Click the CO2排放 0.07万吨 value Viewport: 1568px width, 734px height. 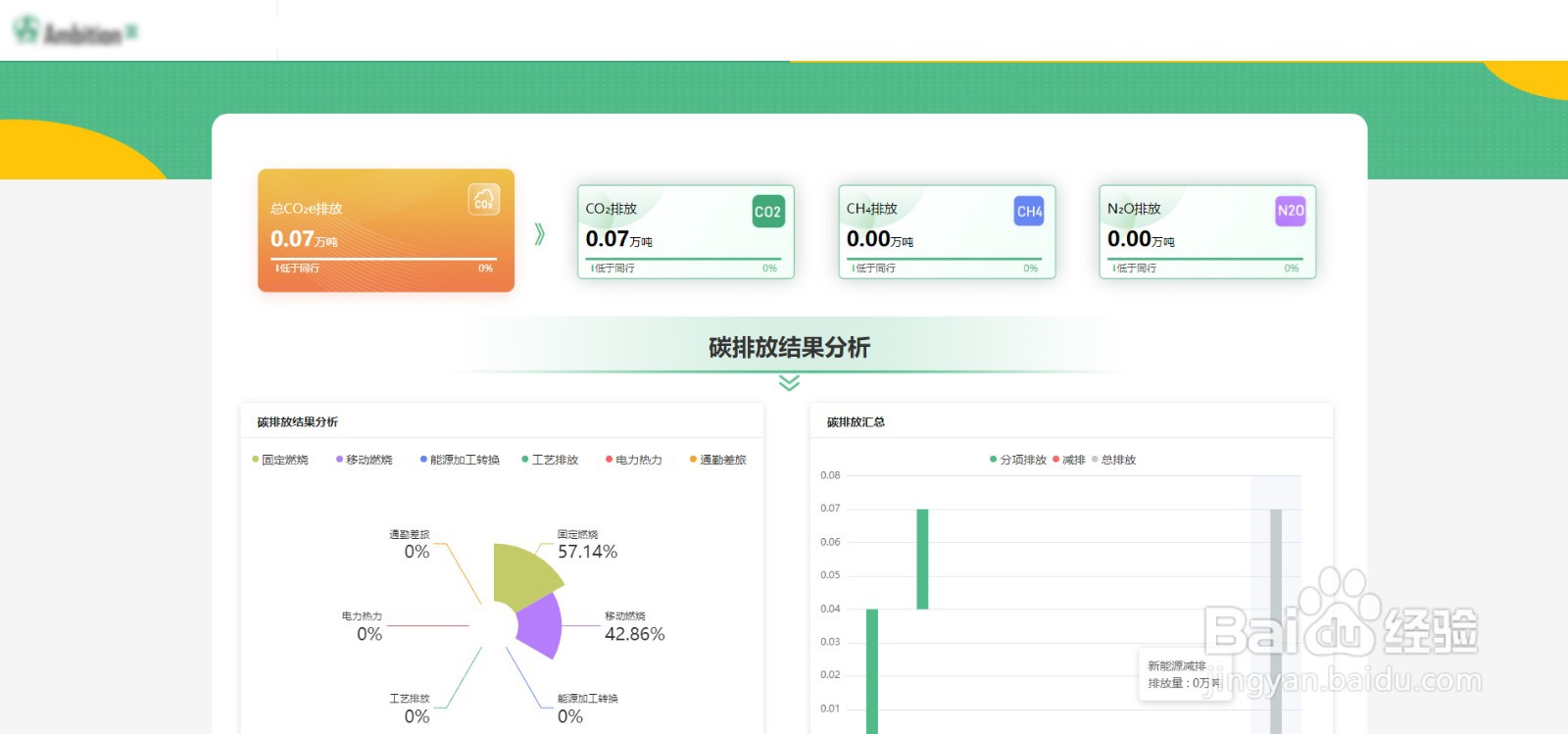[618, 239]
